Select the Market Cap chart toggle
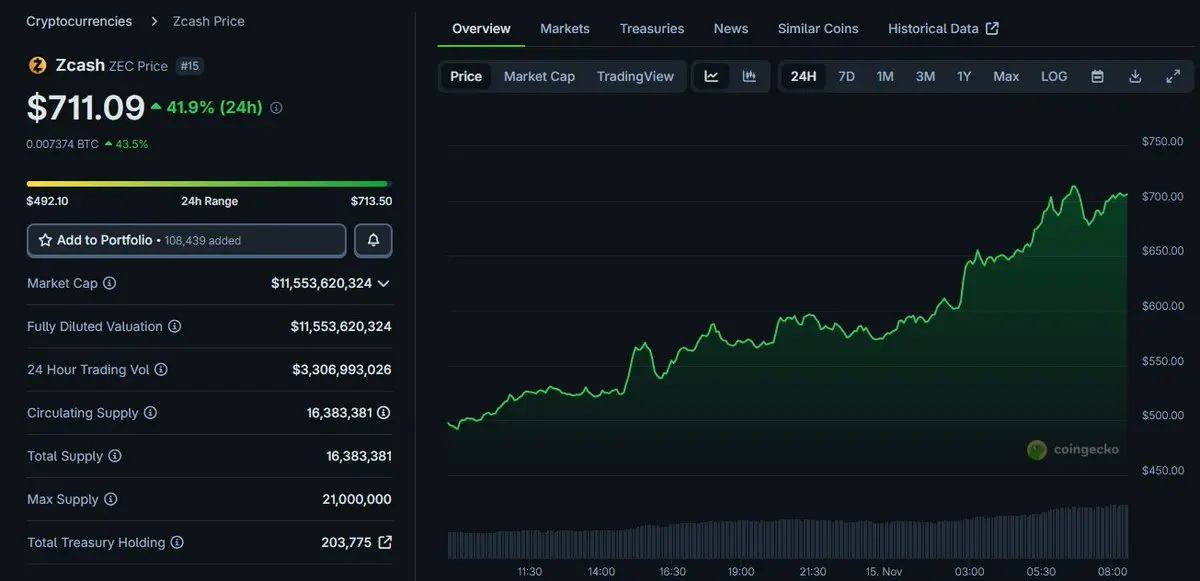 (x=539, y=76)
